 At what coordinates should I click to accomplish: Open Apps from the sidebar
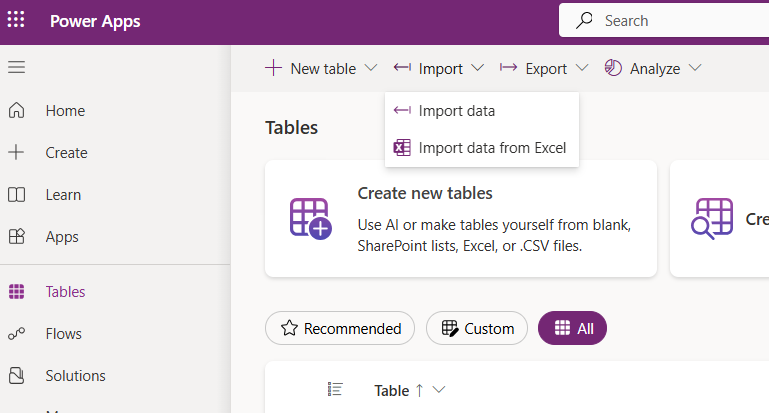(x=62, y=237)
